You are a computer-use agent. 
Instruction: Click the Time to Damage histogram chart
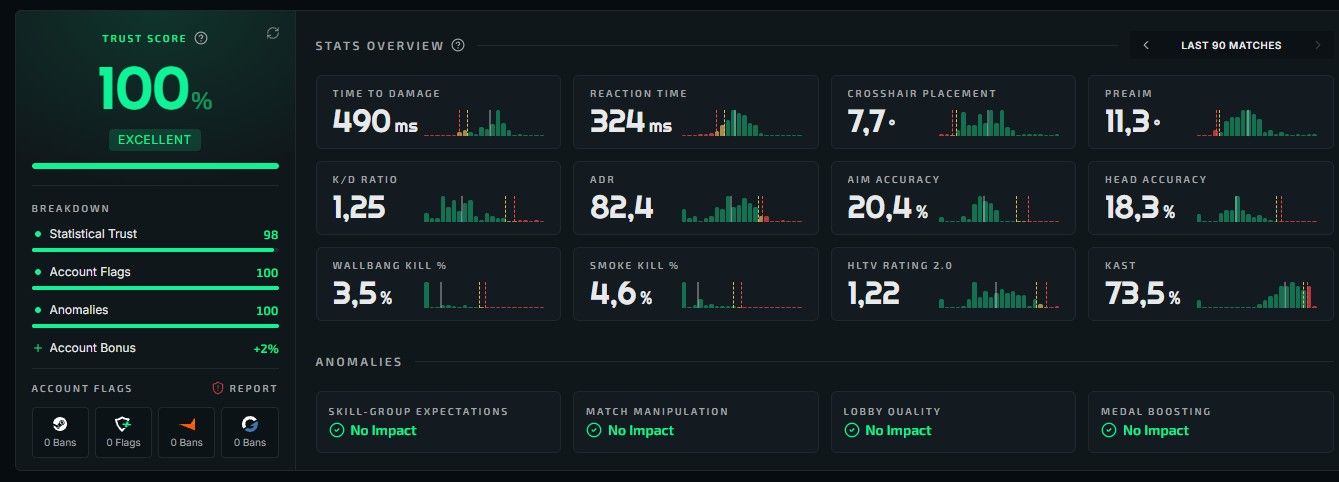484,122
